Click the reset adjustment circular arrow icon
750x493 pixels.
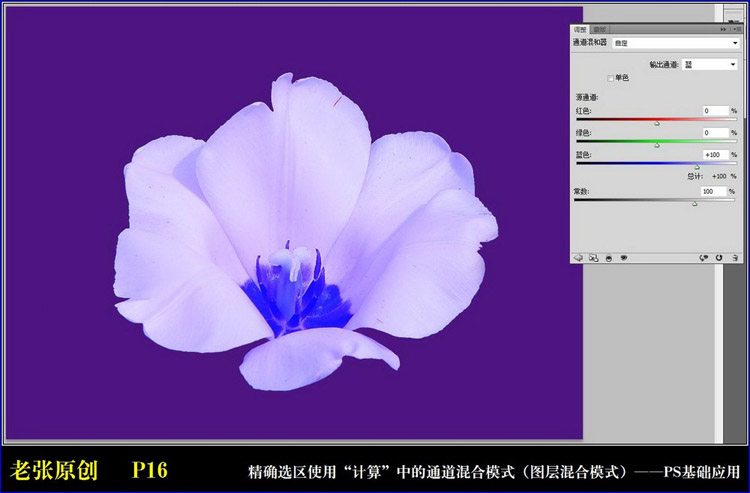719,257
